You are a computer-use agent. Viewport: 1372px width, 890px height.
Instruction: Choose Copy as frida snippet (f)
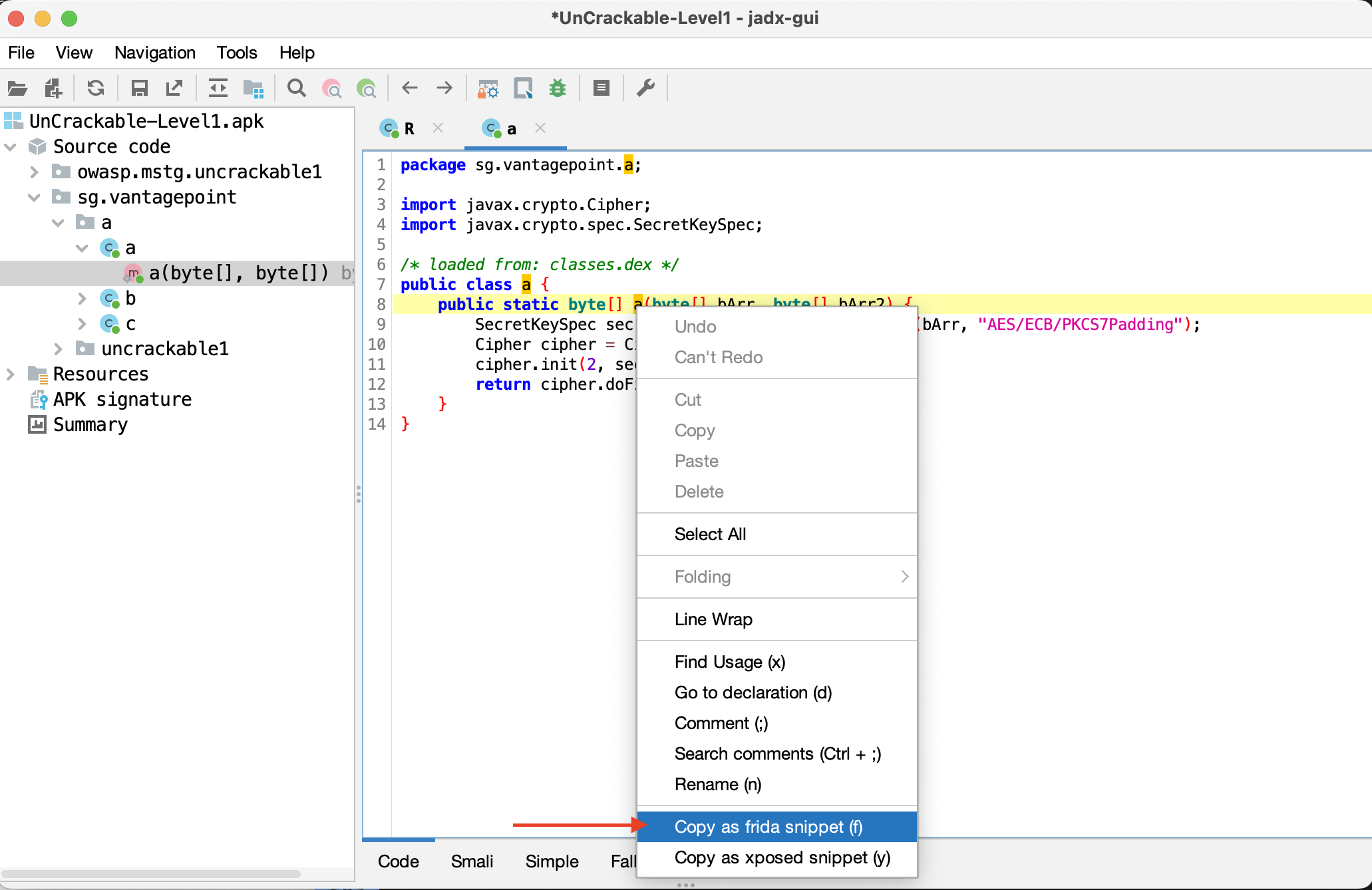tap(768, 827)
